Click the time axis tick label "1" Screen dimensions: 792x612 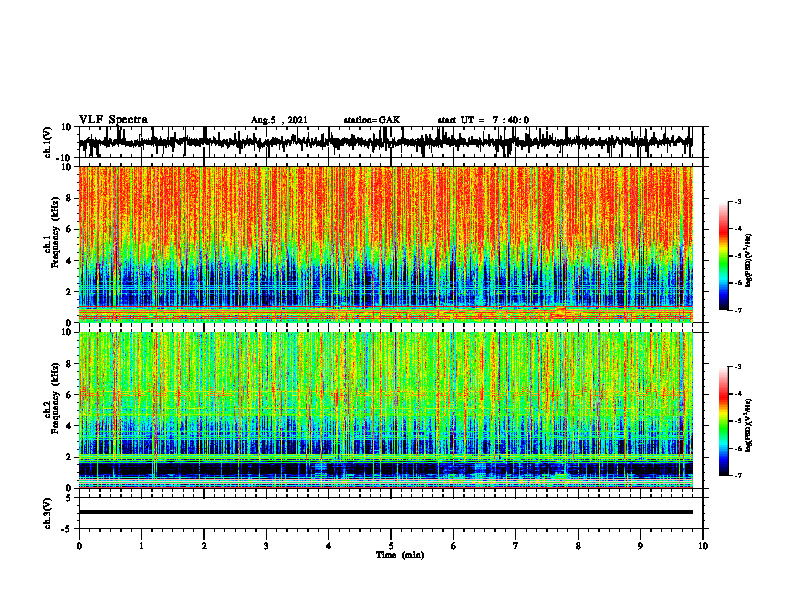click(141, 546)
